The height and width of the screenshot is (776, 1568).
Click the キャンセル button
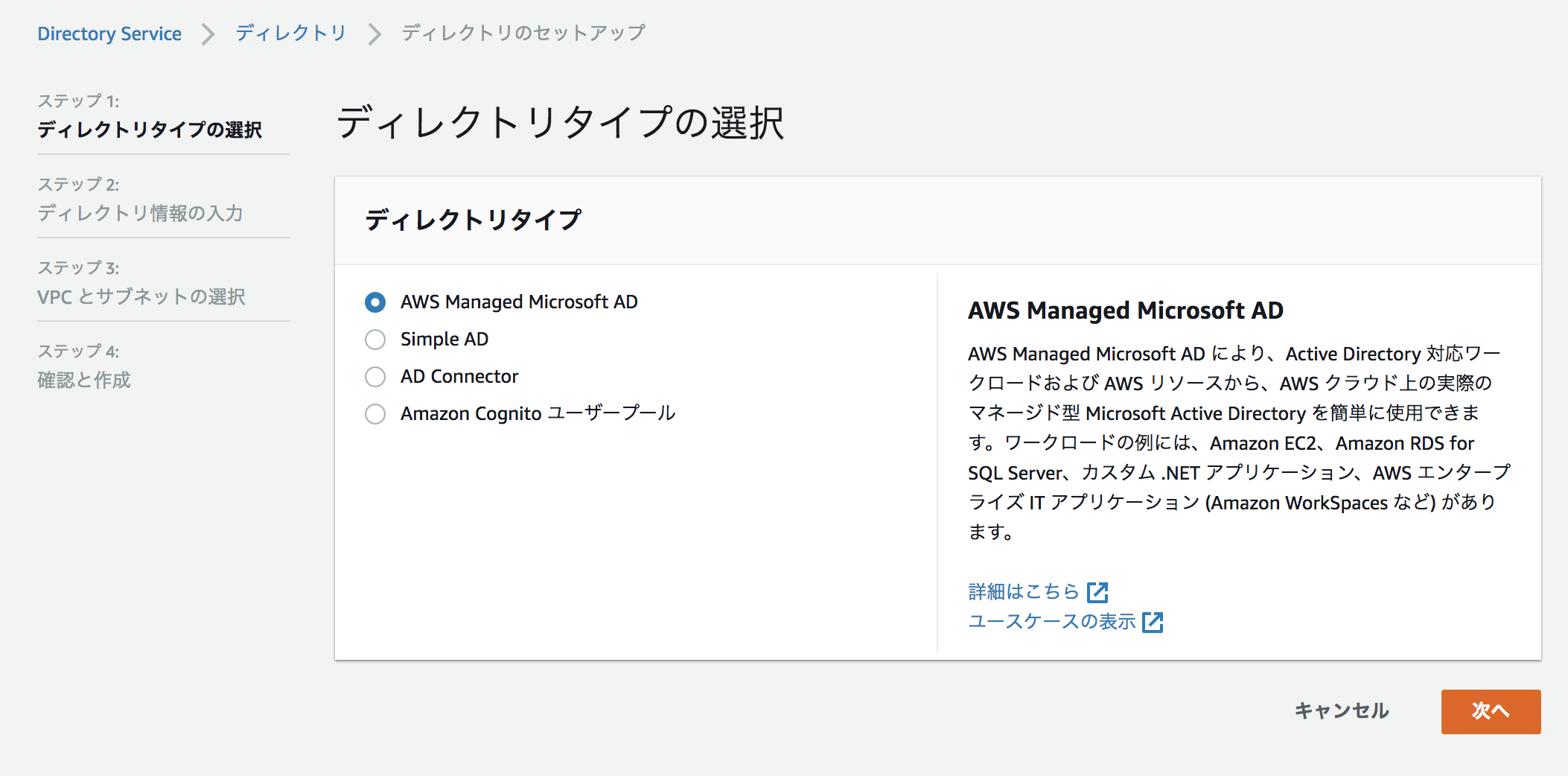(x=1342, y=711)
